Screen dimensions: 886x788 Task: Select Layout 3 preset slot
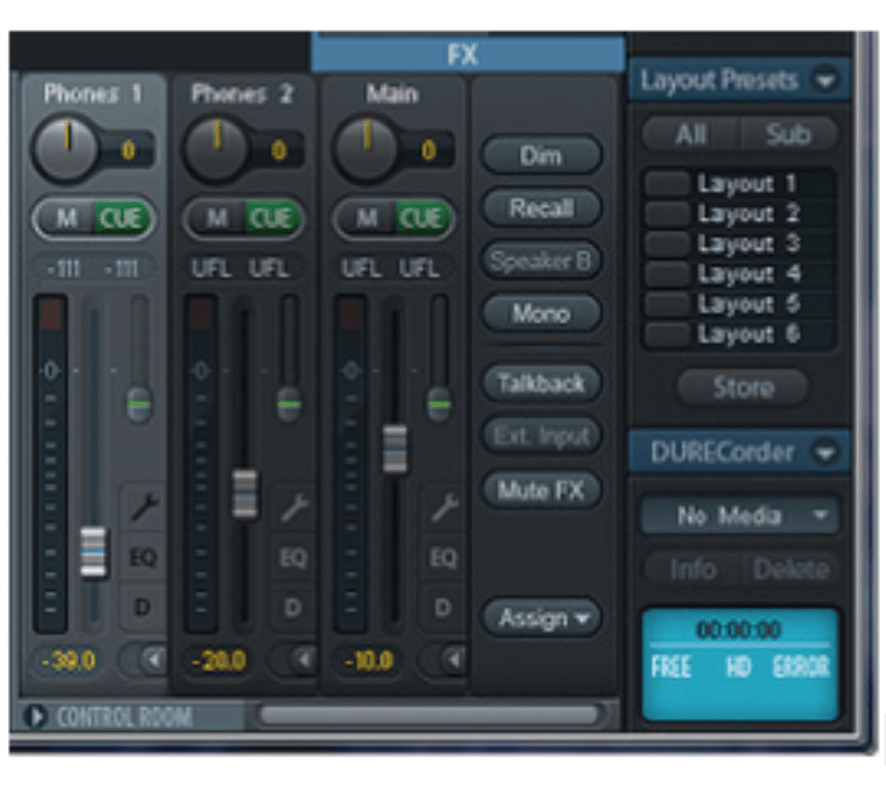tap(668, 244)
